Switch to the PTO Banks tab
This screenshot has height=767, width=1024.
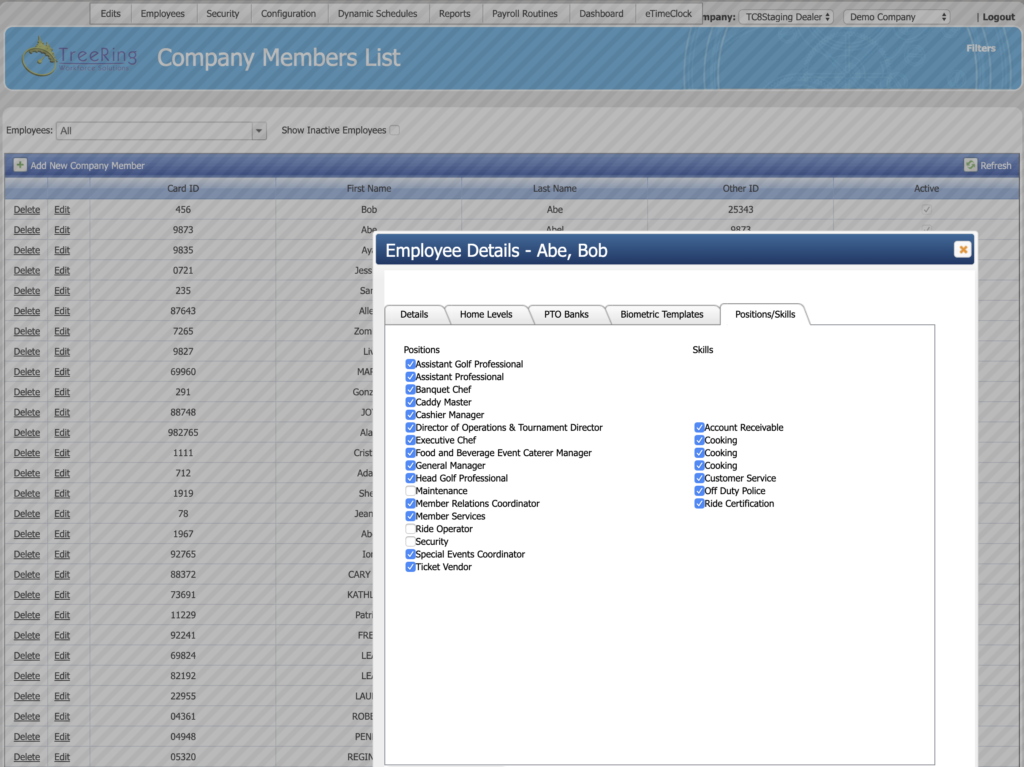coord(566,313)
